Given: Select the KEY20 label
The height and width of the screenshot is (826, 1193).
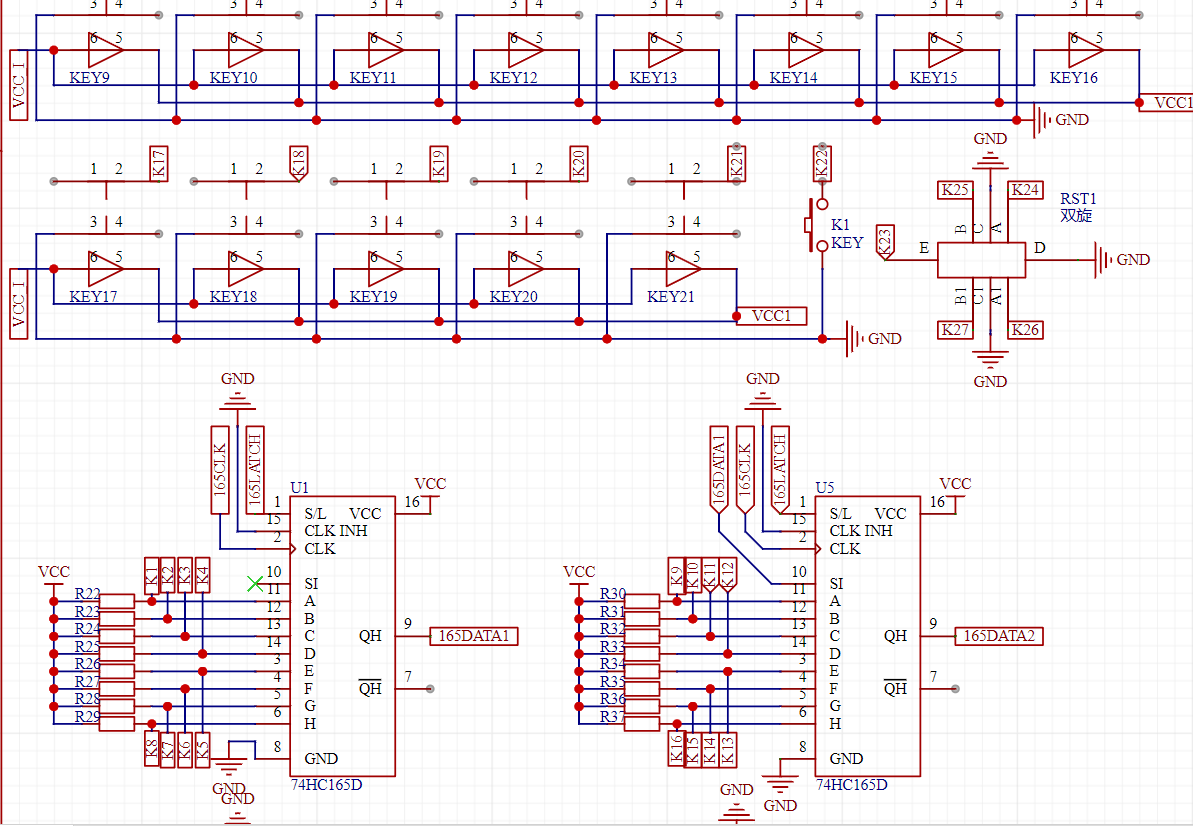Looking at the screenshot, I should [514, 297].
